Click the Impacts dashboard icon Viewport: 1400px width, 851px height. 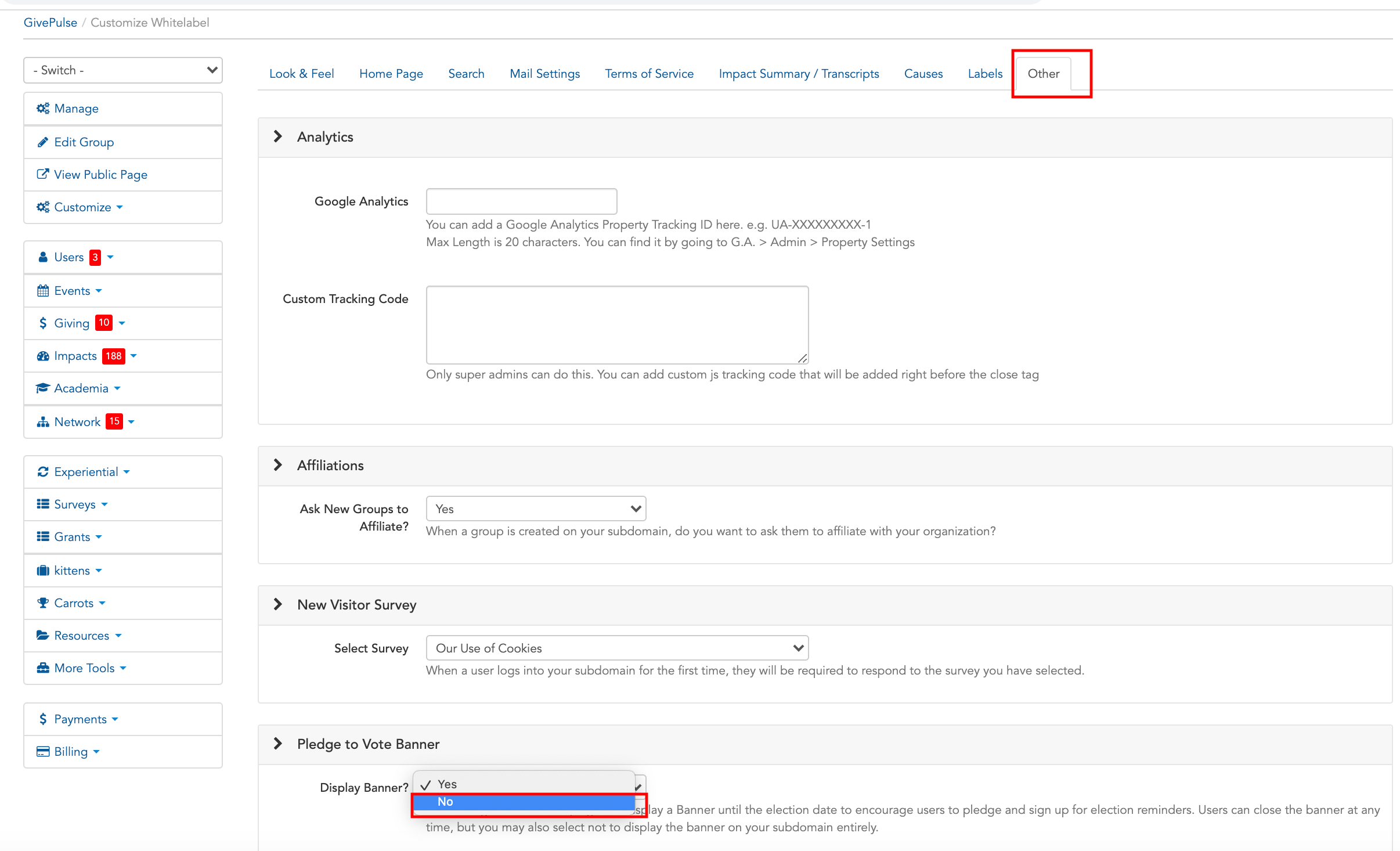[43, 356]
